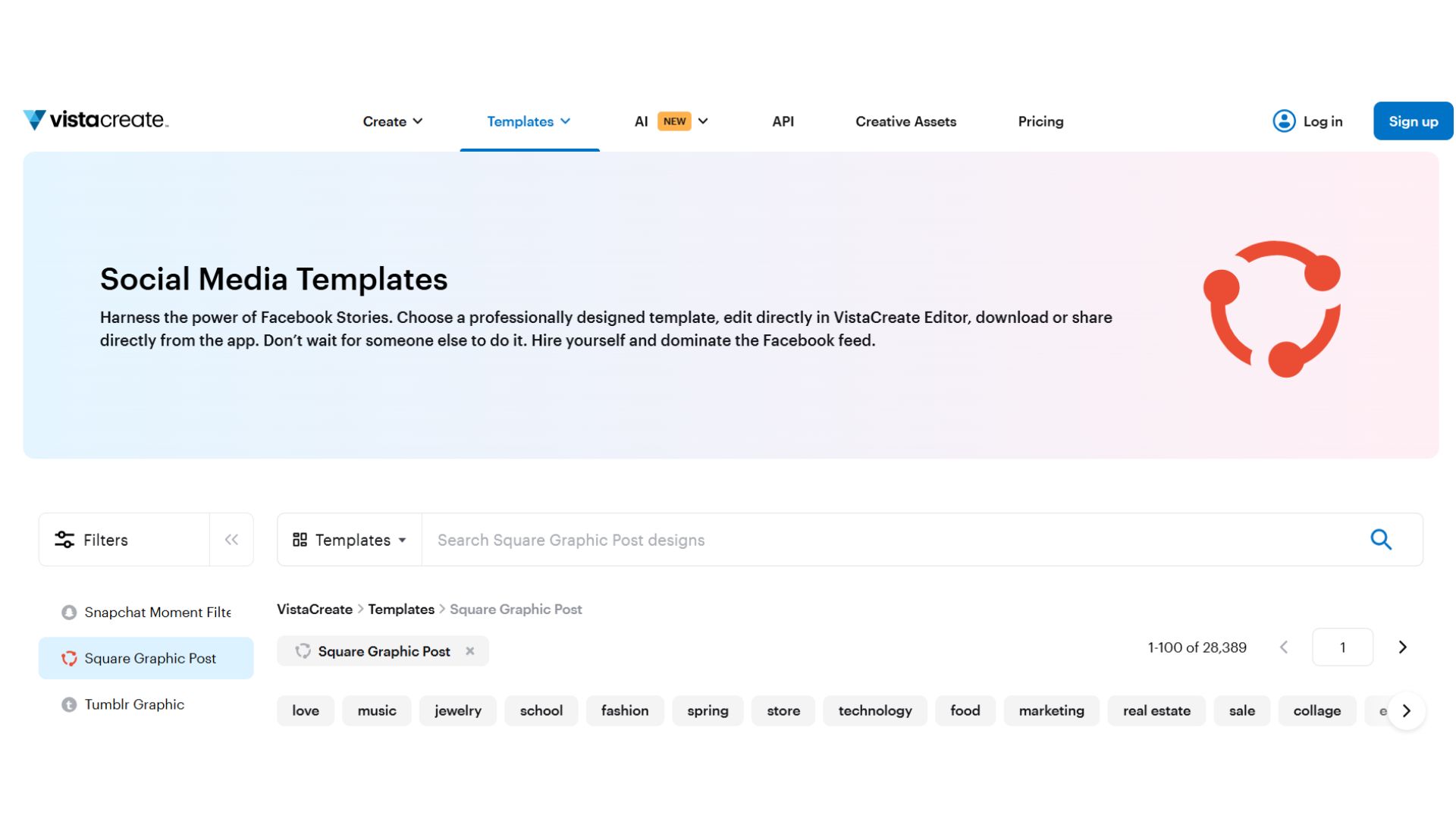Click the Log in link

(1323, 121)
